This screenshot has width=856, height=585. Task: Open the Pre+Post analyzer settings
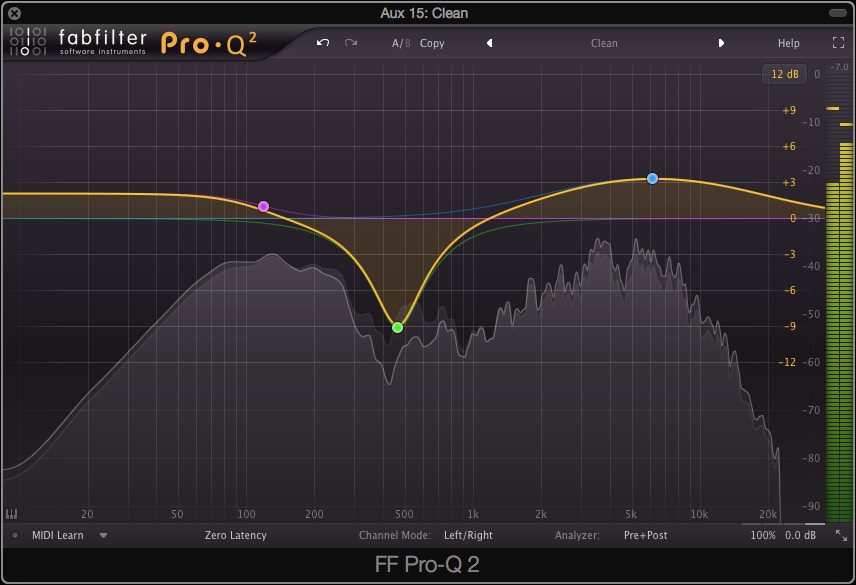pos(645,535)
